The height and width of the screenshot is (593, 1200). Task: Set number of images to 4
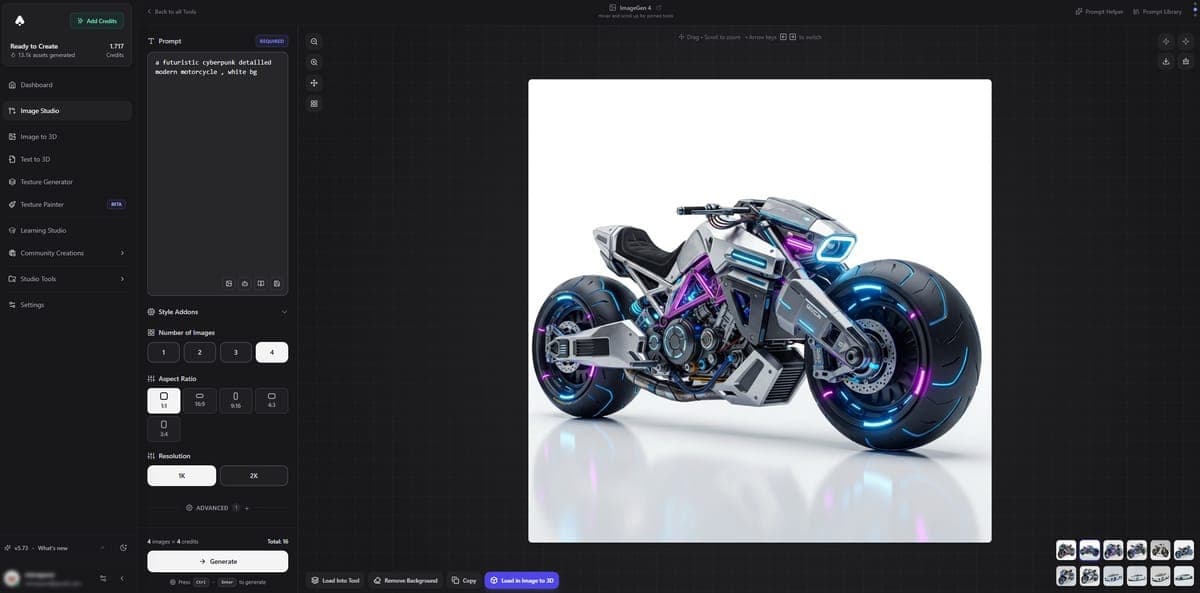272,352
